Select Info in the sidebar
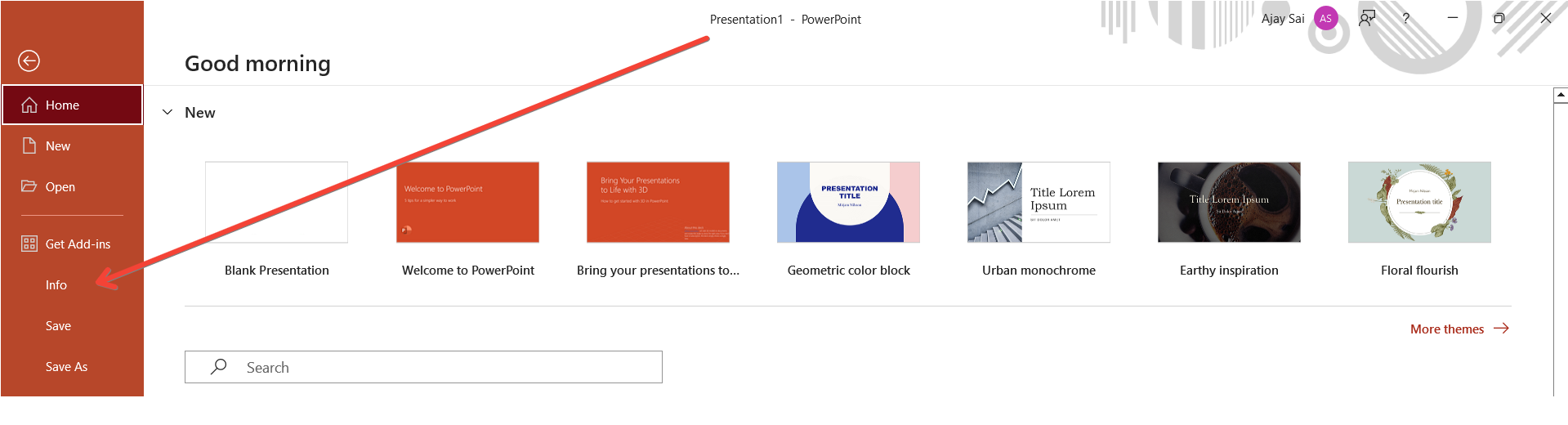1568x425 pixels. (x=56, y=284)
